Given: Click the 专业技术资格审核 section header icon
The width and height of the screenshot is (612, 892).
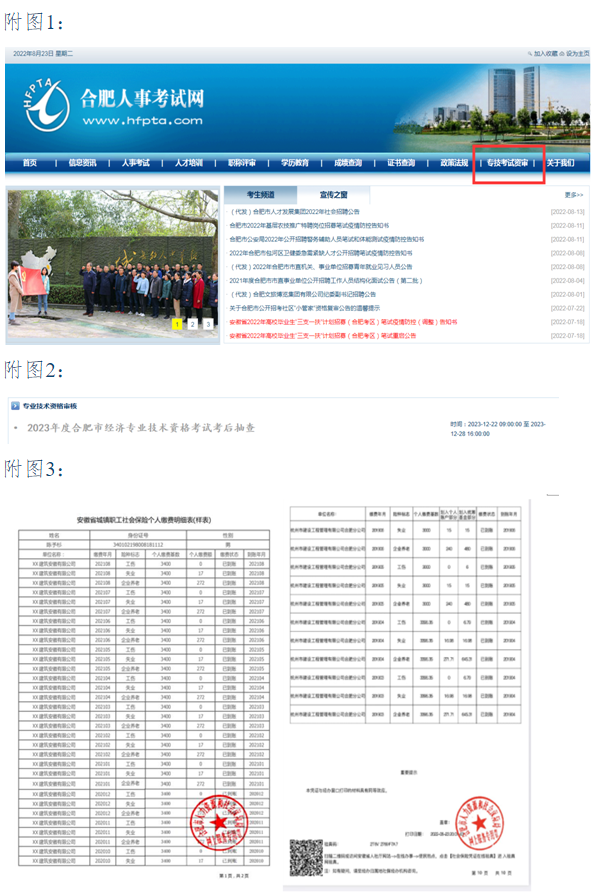Looking at the screenshot, I should click(x=13, y=407).
